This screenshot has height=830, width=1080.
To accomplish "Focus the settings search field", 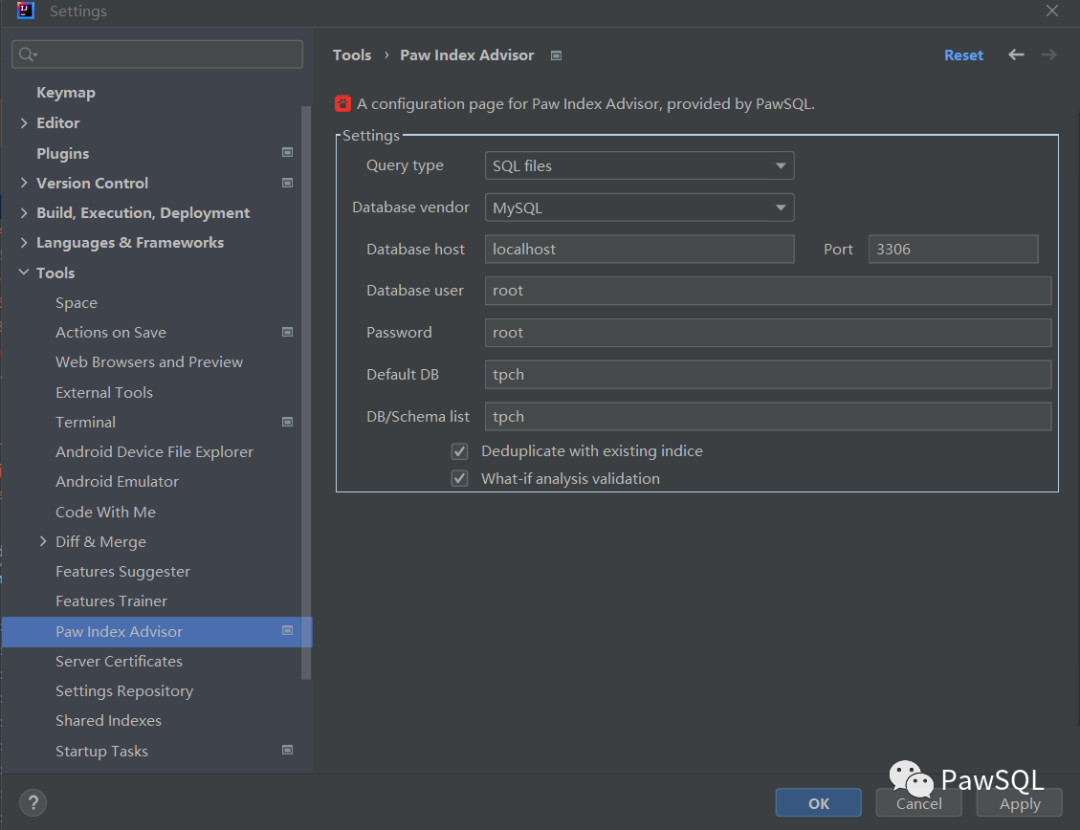I will coord(157,54).
